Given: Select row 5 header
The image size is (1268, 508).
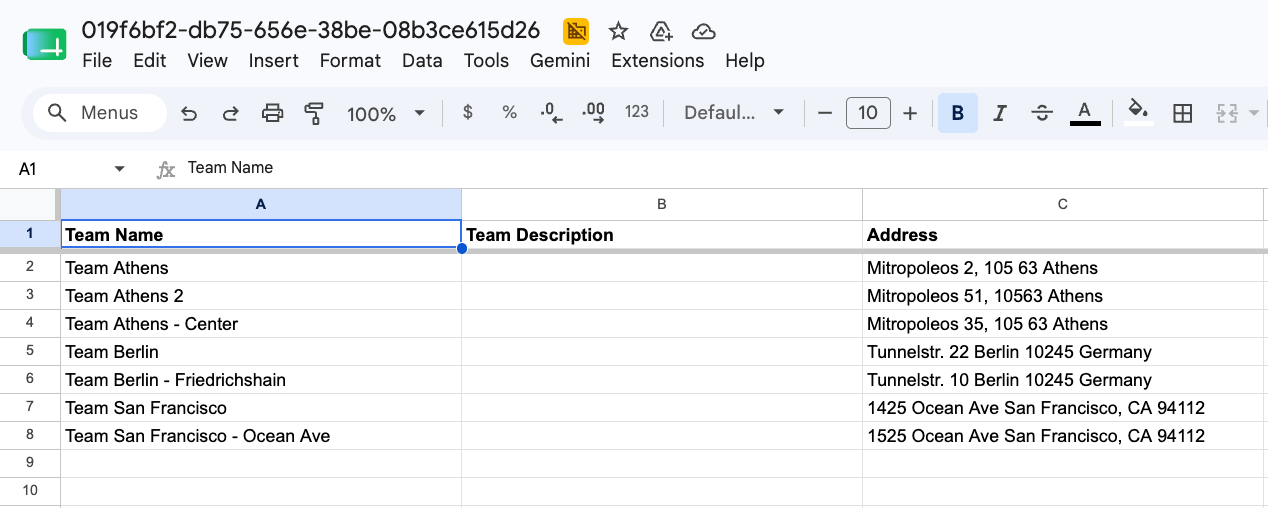Looking at the screenshot, I should (30, 352).
